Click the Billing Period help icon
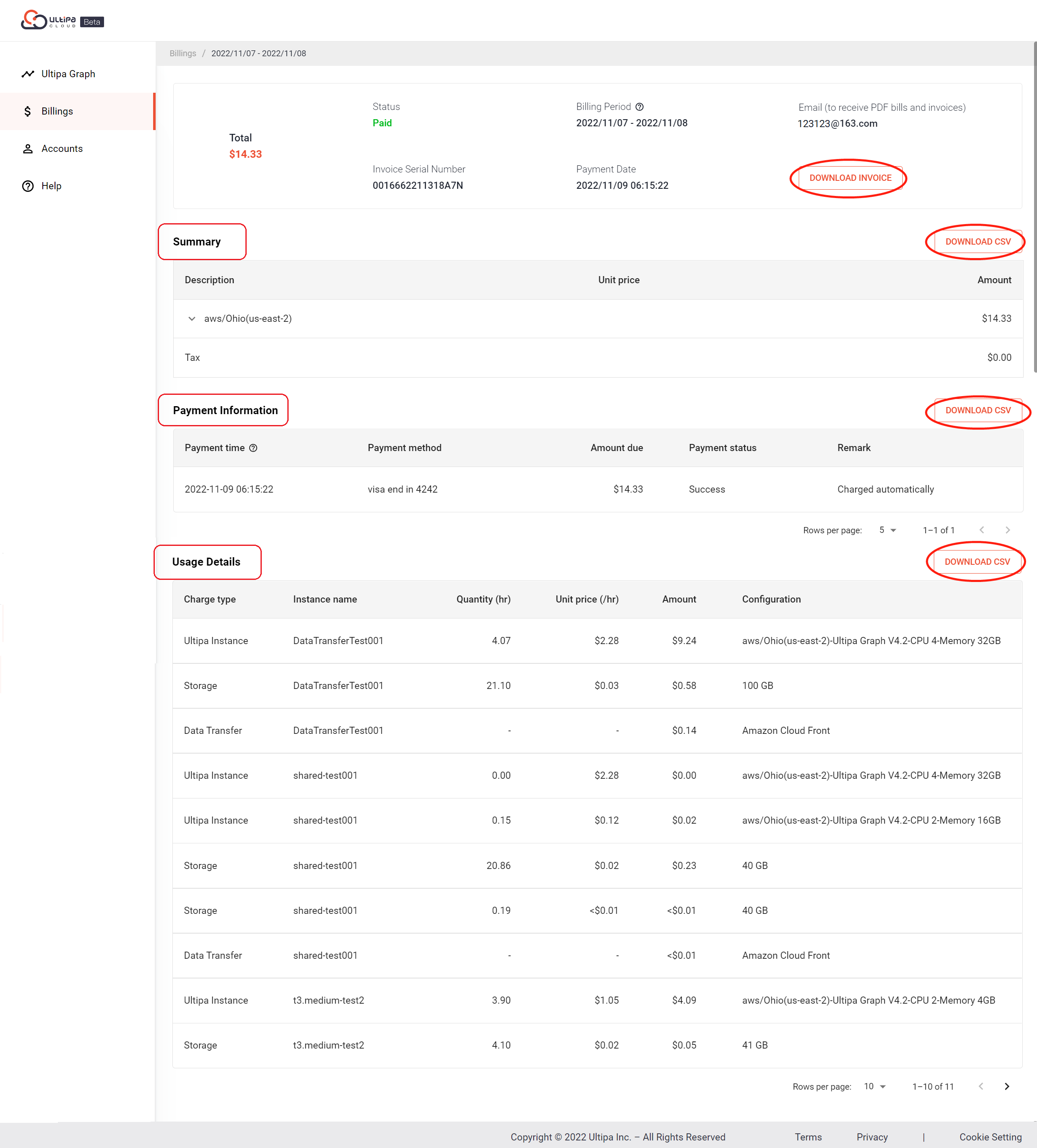The image size is (1037, 1148). pyautogui.click(x=639, y=107)
